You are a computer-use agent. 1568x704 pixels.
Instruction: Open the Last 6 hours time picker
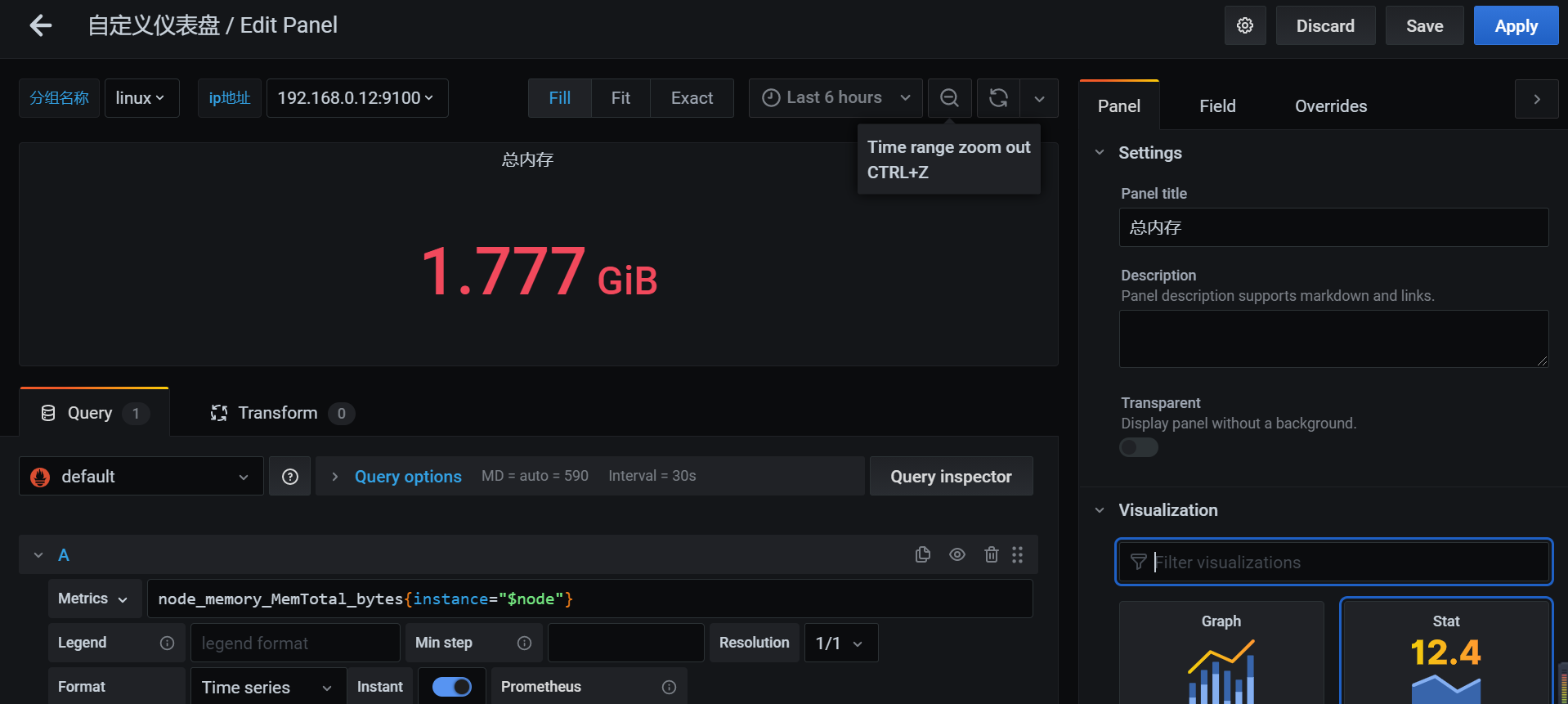click(836, 98)
